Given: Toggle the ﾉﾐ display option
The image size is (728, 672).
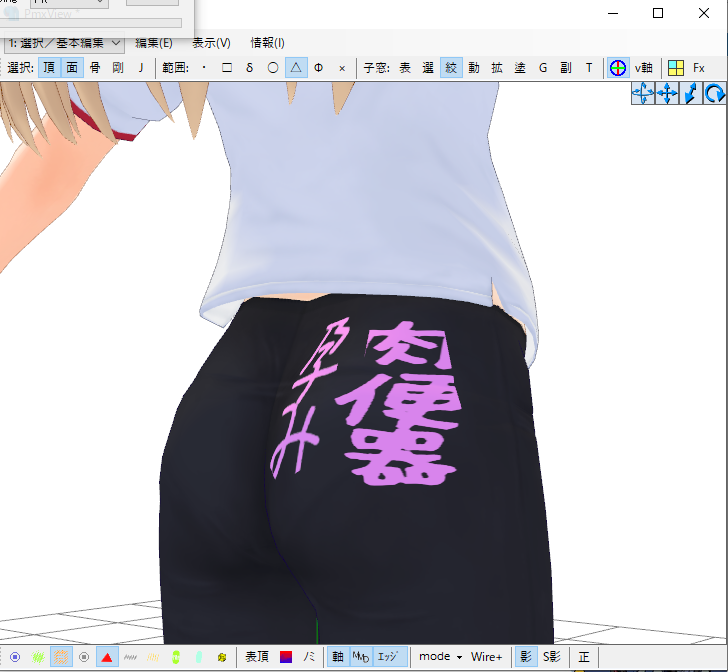Looking at the screenshot, I should 309,657.
